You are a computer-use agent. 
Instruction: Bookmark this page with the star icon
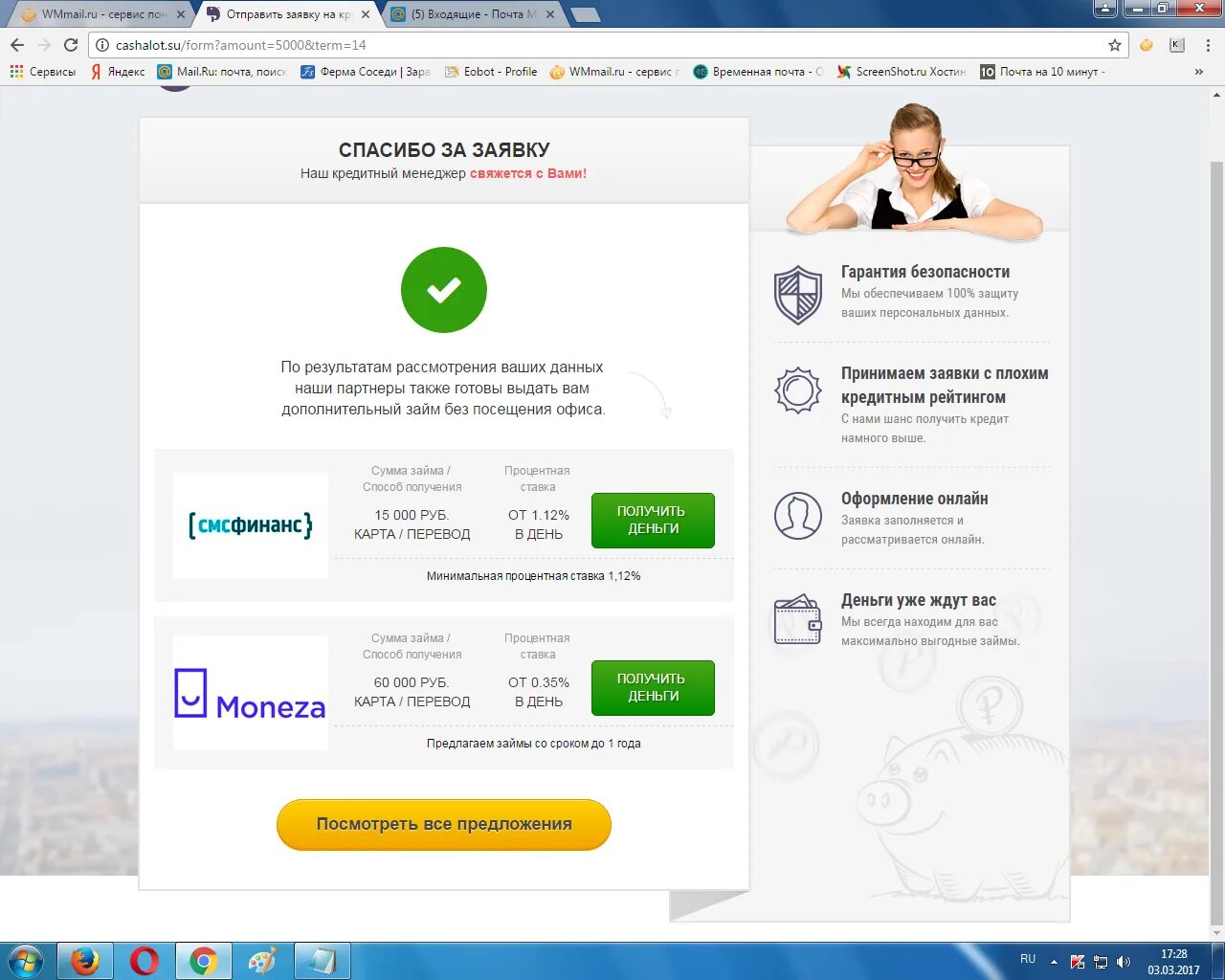coord(1115,45)
